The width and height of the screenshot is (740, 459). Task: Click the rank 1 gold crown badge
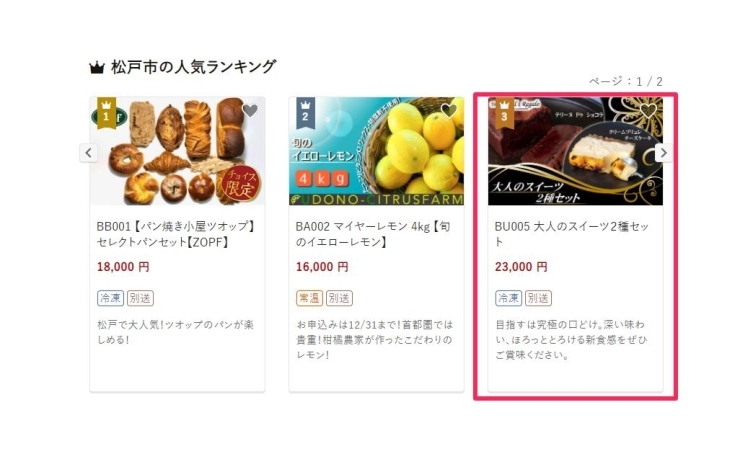coord(106,113)
